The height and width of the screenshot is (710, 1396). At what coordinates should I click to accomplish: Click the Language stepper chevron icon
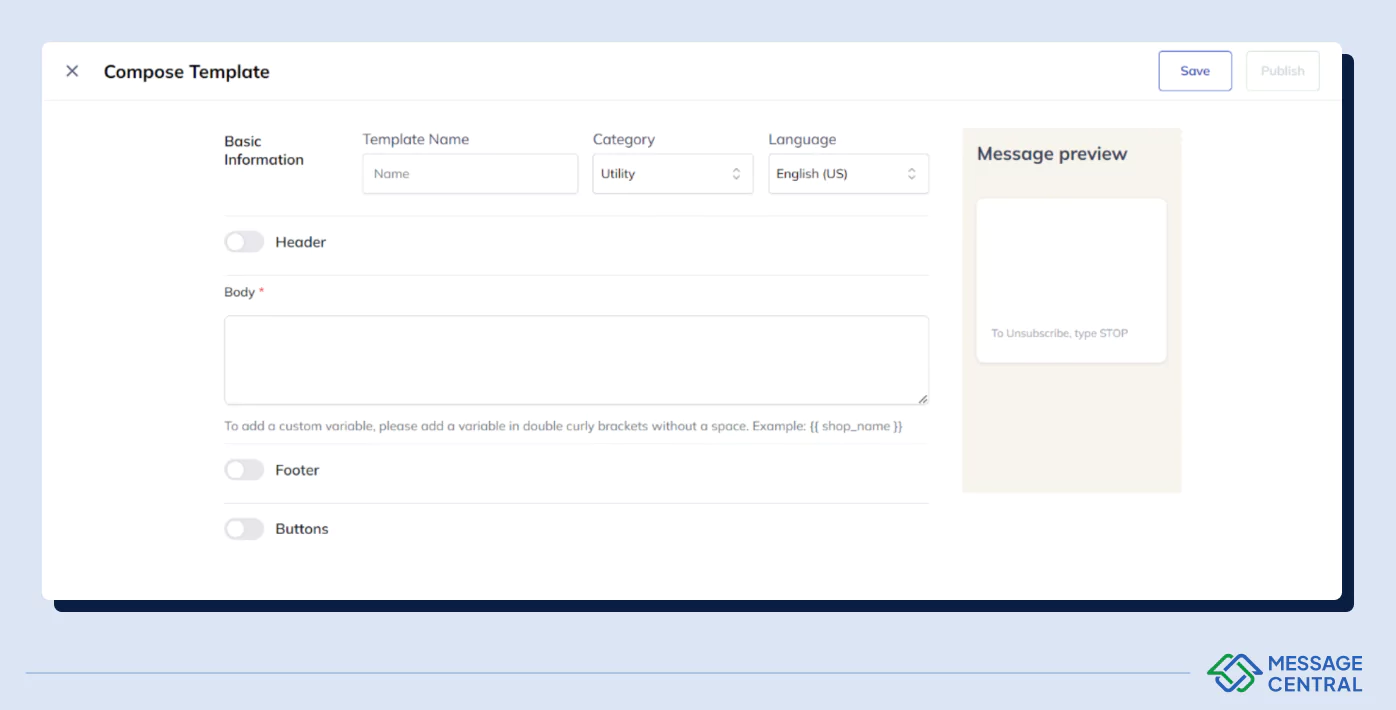tap(911, 173)
